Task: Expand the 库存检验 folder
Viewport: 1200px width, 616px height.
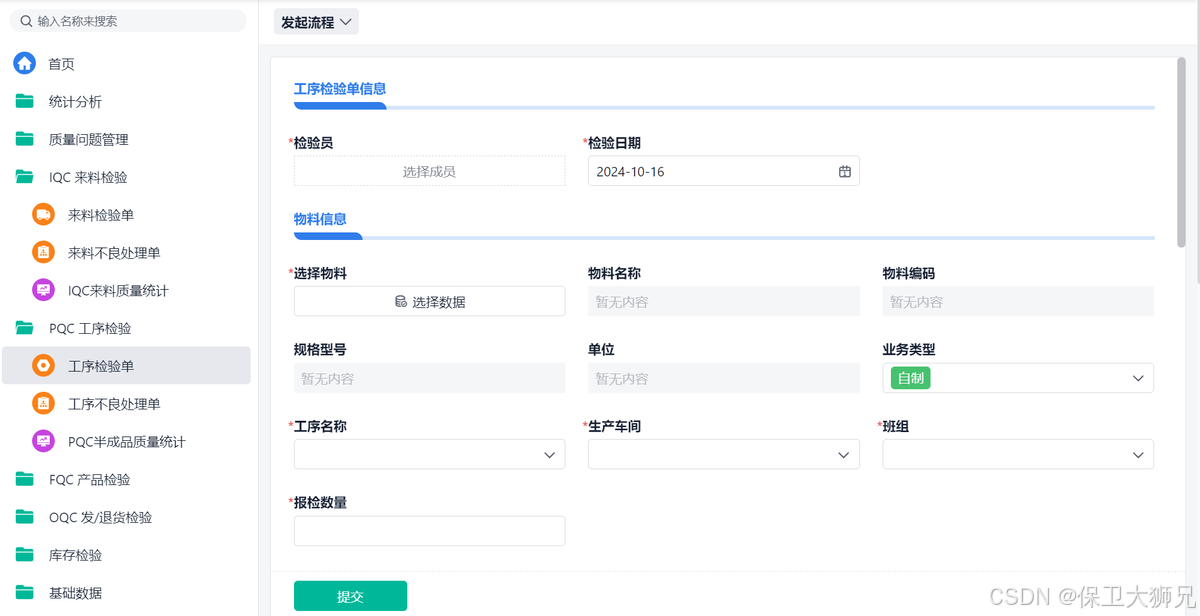Action: click(126, 555)
